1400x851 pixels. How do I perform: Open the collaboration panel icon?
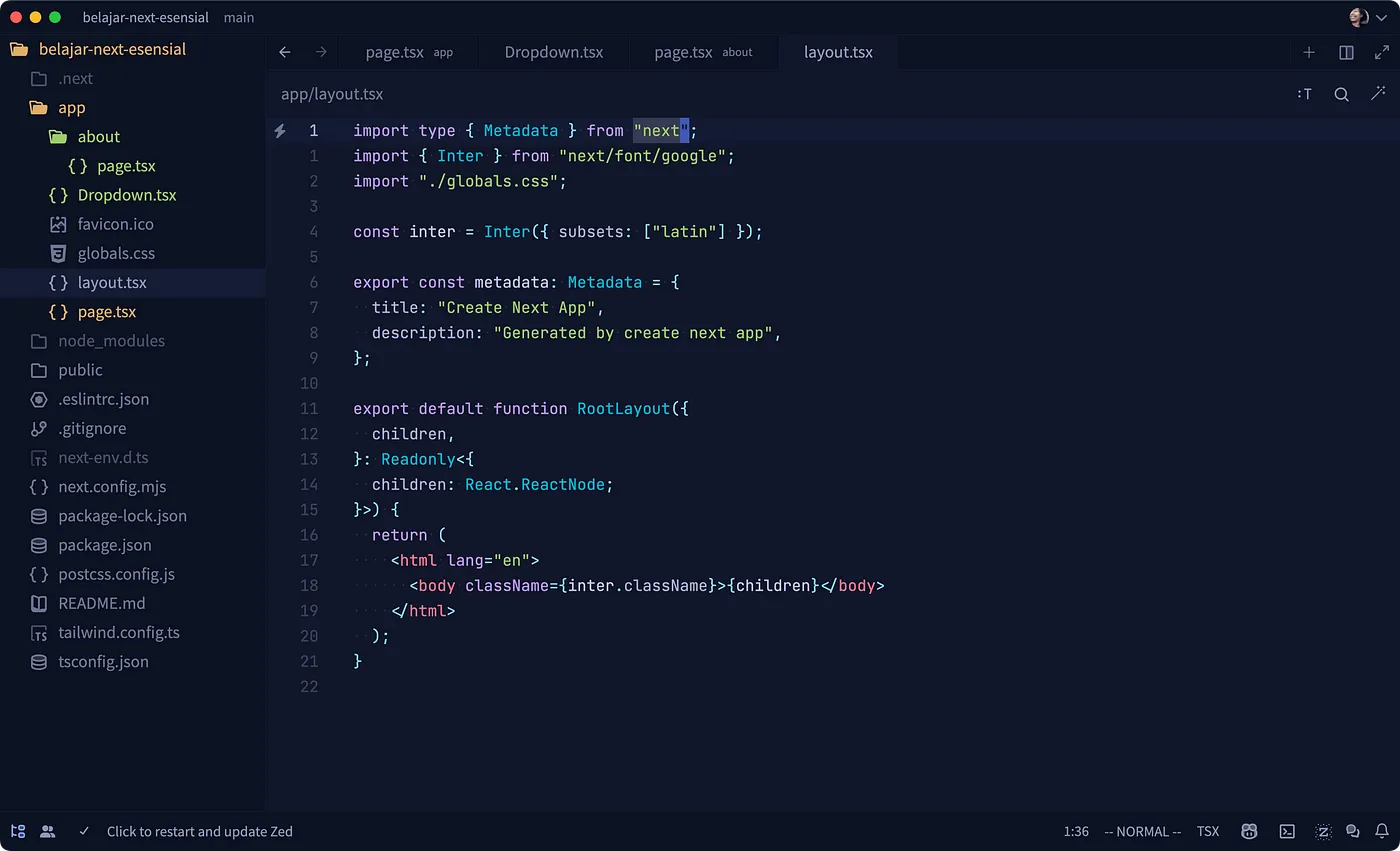pyautogui.click(x=47, y=831)
